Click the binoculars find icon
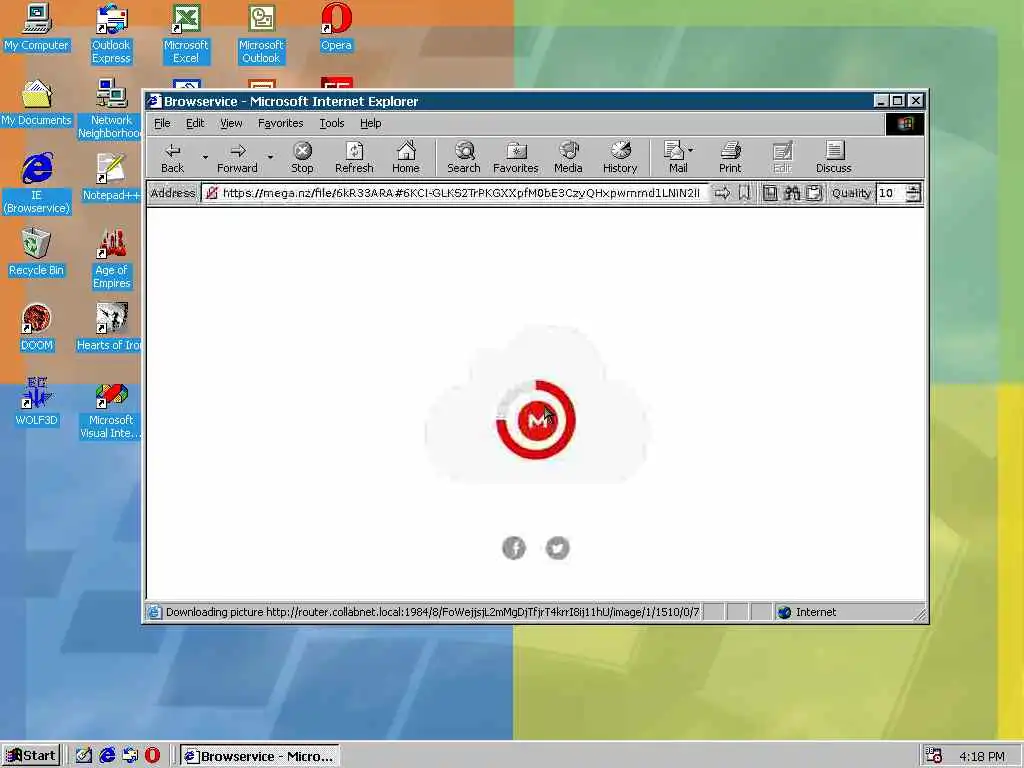This screenshot has width=1024, height=768. [792, 193]
